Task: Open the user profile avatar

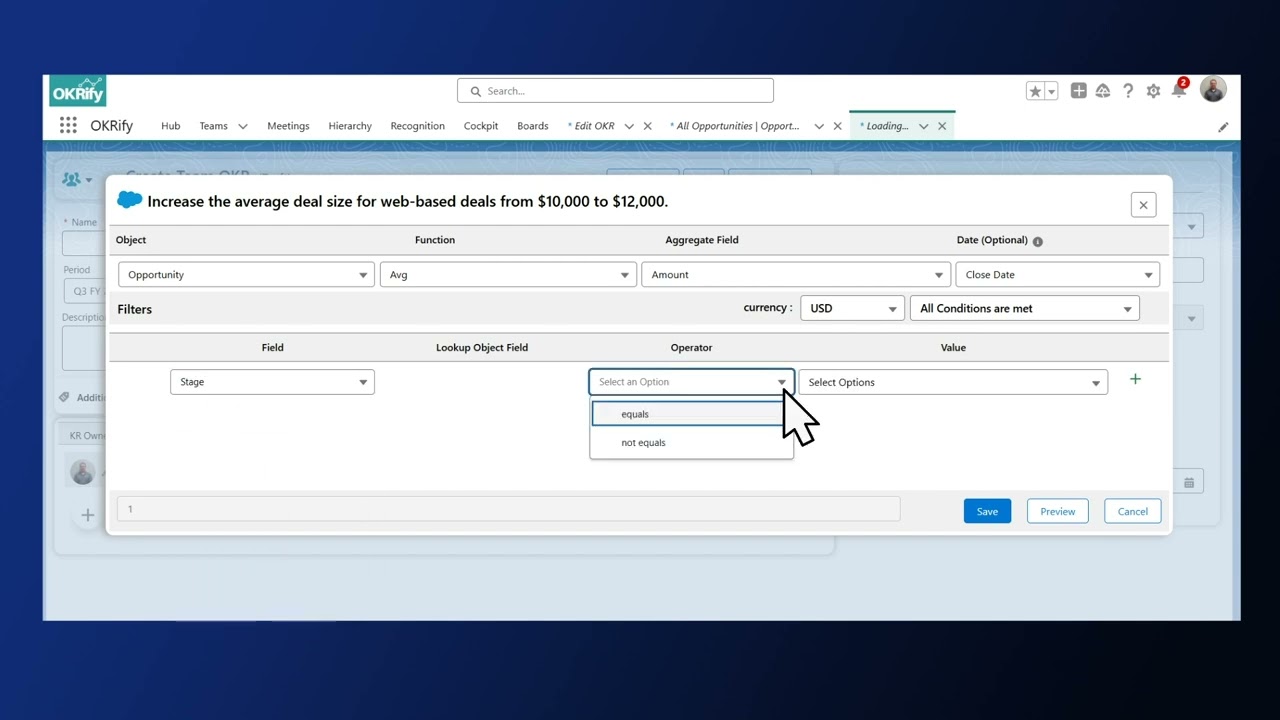Action: [x=1213, y=90]
